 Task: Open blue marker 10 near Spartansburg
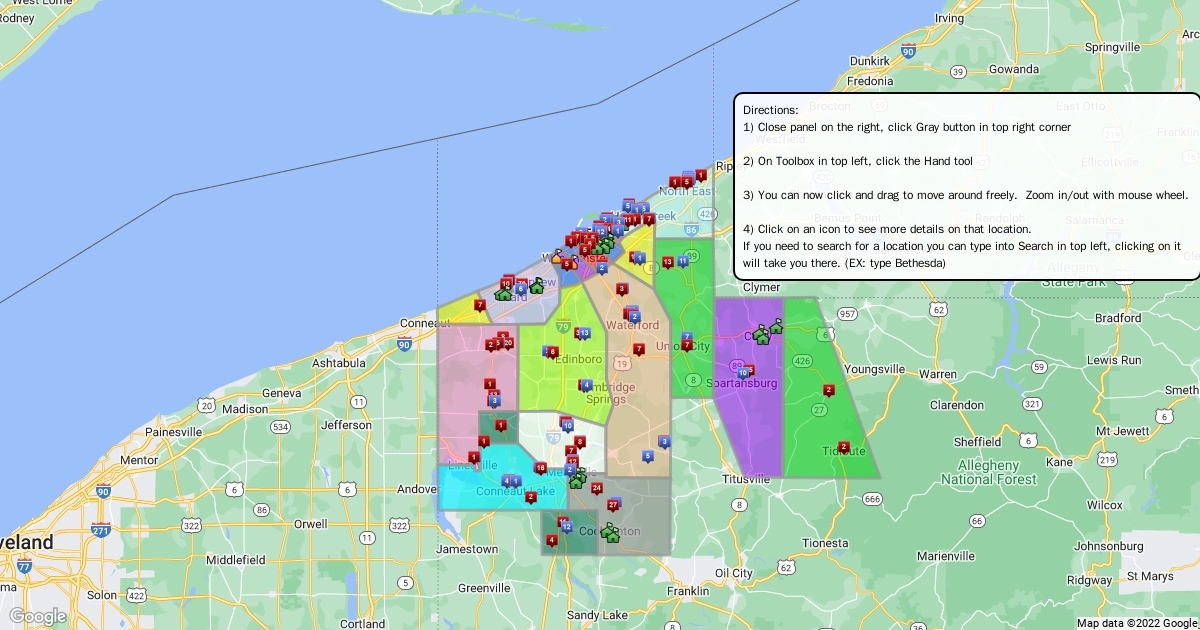coord(742,372)
